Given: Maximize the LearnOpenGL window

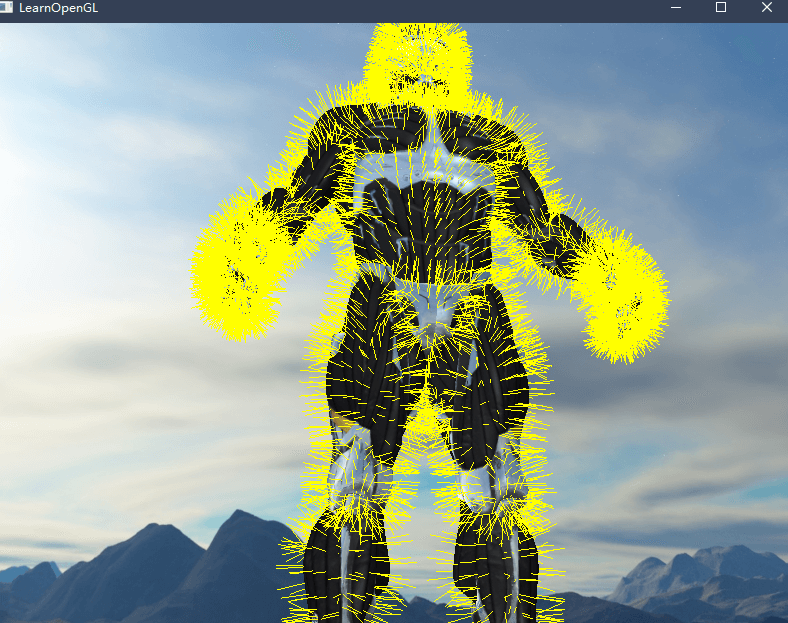Looking at the screenshot, I should point(721,8).
